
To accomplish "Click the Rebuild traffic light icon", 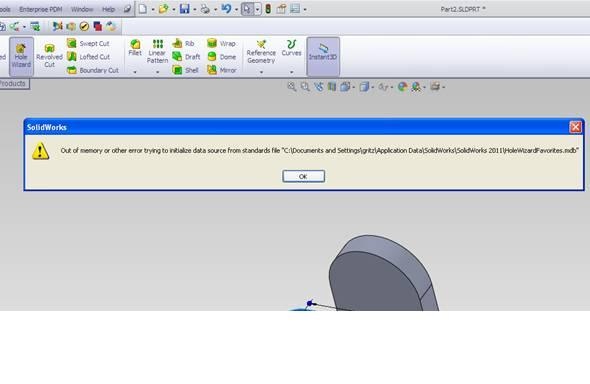I will click(268, 9).
